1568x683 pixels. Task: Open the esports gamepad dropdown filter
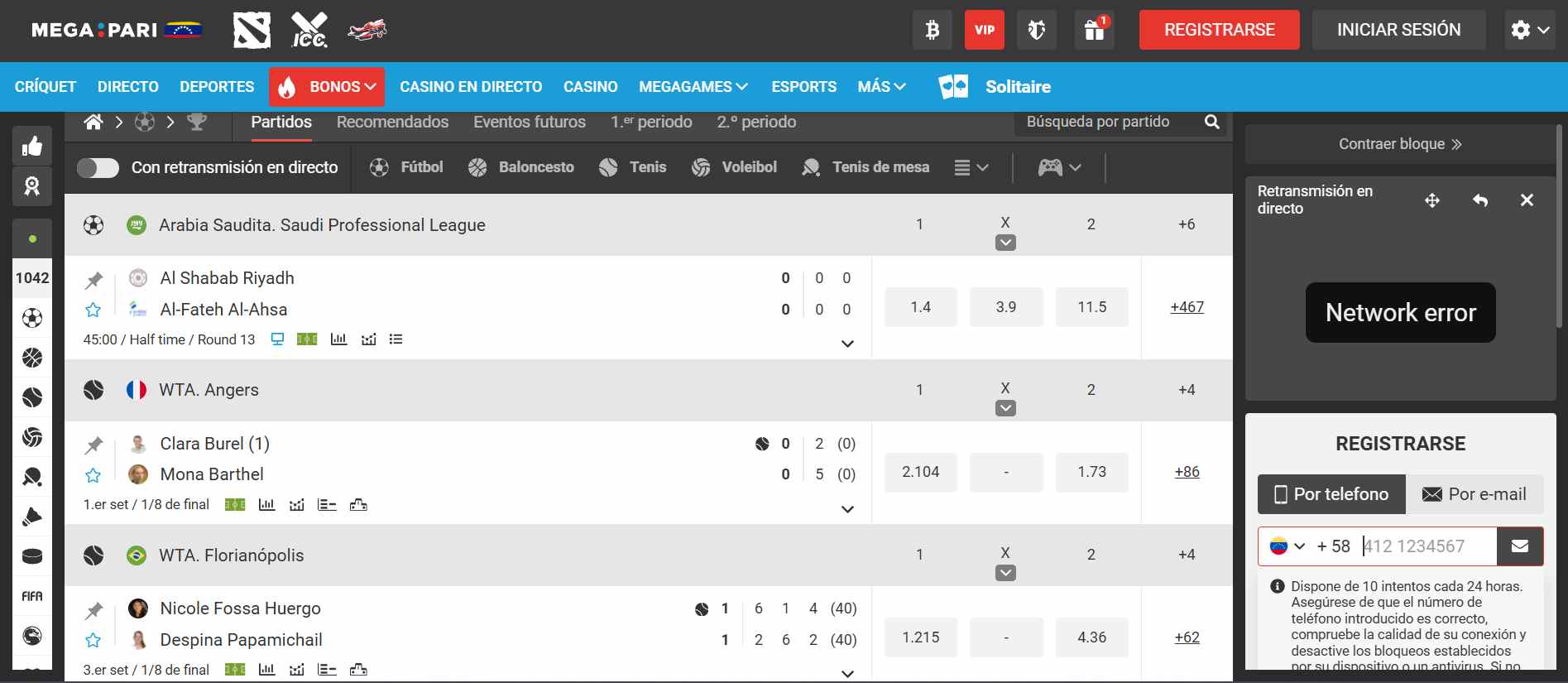click(1060, 168)
